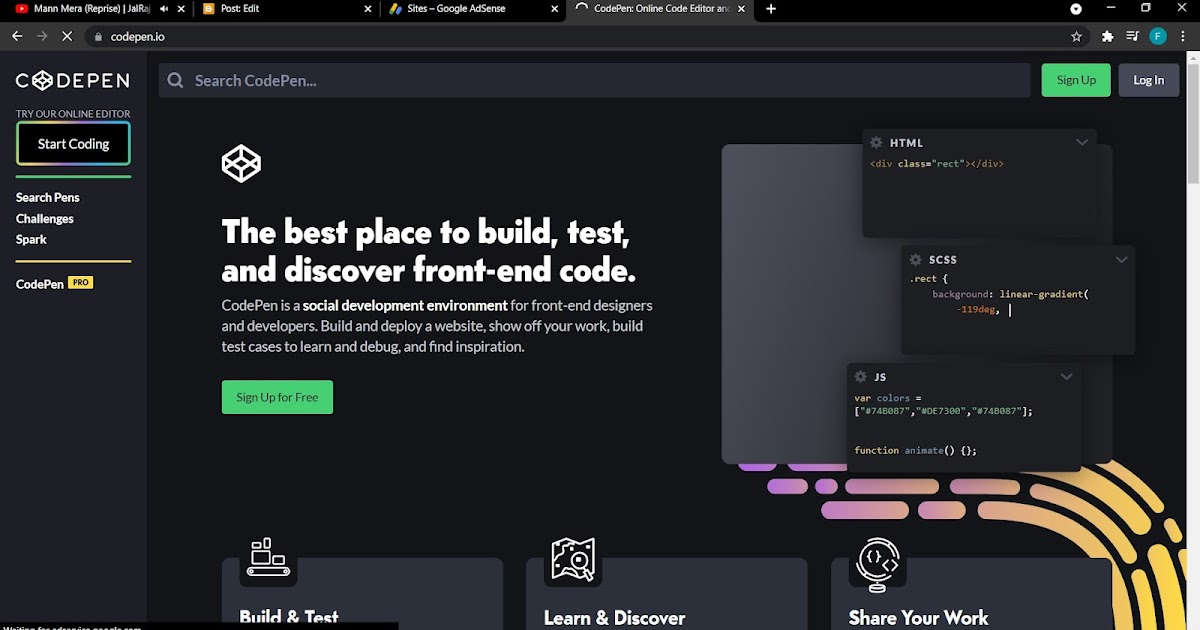Click the Start Coding button
The image size is (1200, 630).
[x=72, y=143]
